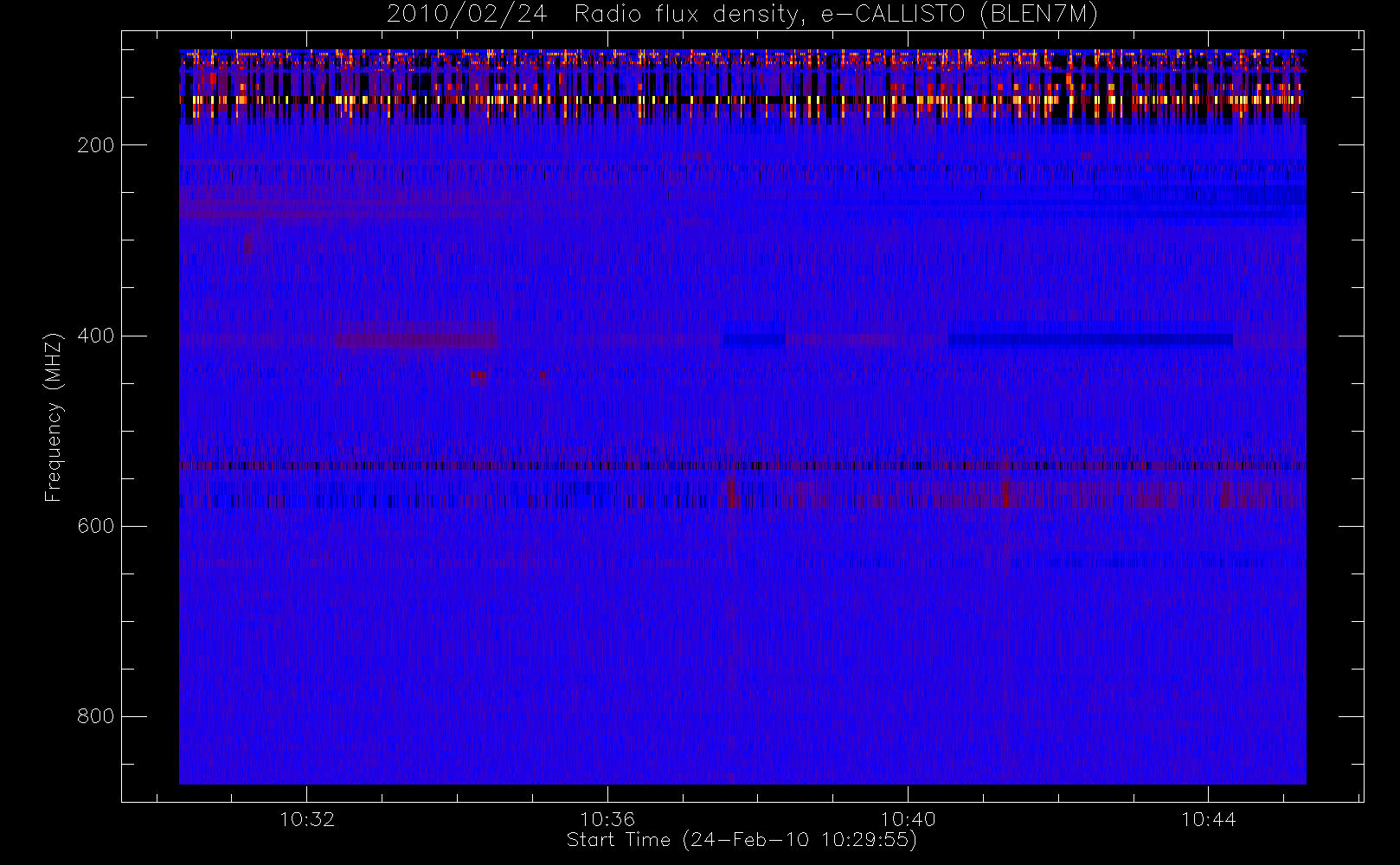The height and width of the screenshot is (865, 1400).
Task: Click the 600 frequency tick label
Action: coord(96,526)
